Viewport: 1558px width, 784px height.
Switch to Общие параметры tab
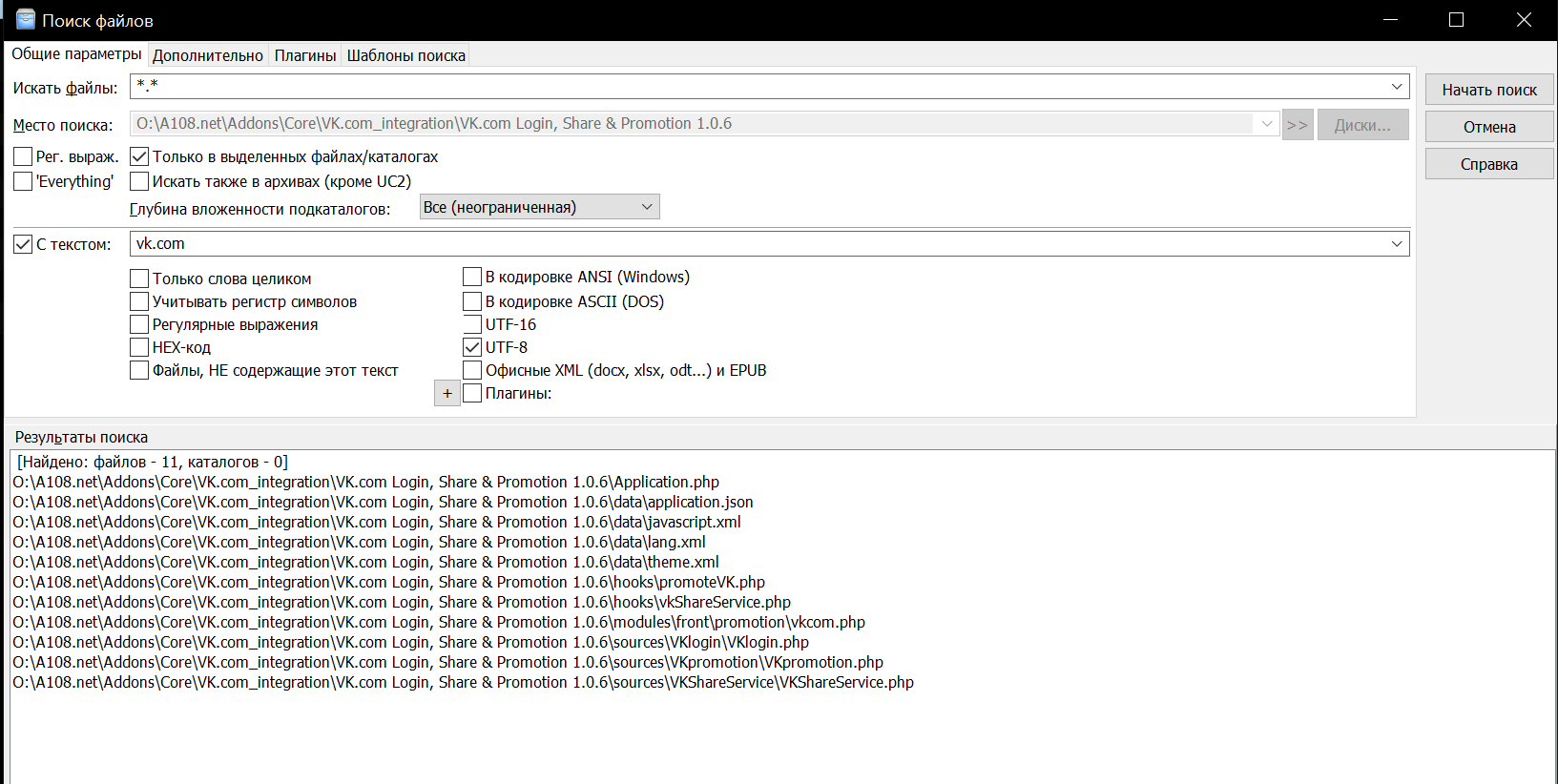pos(76,54)
